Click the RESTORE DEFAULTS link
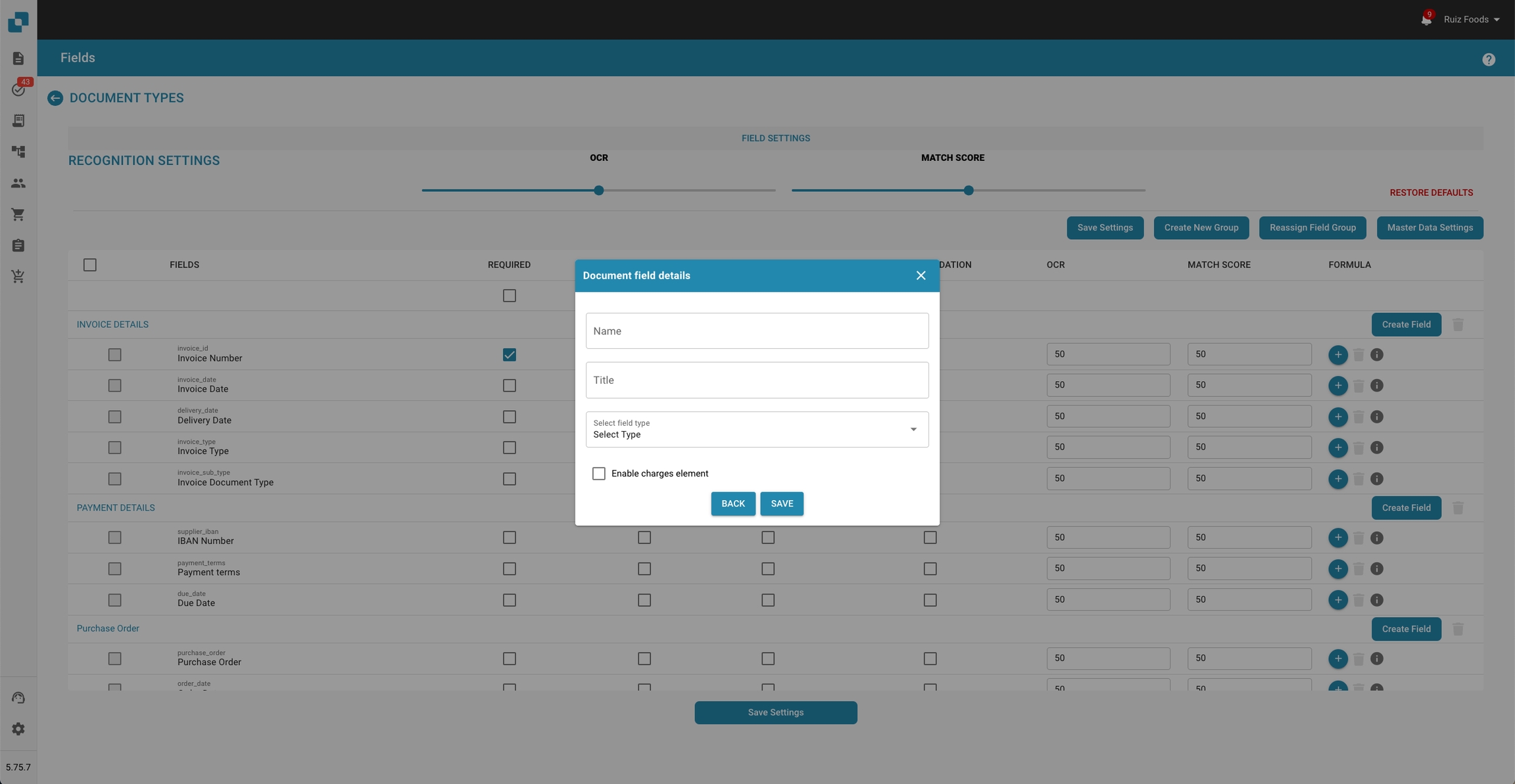The image size is (1515, 784). [1431, 193]
